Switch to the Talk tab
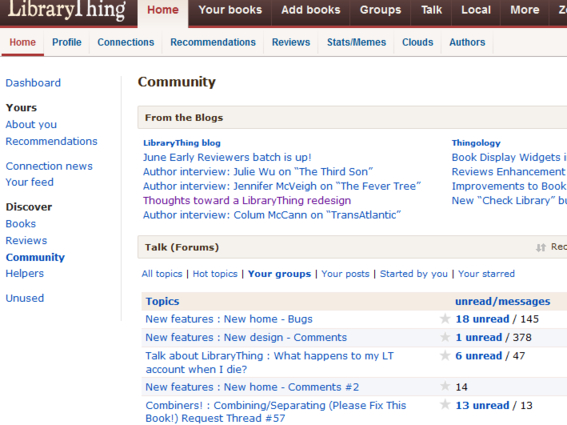Viewport: 567px width, 425px height. (431, 10)
